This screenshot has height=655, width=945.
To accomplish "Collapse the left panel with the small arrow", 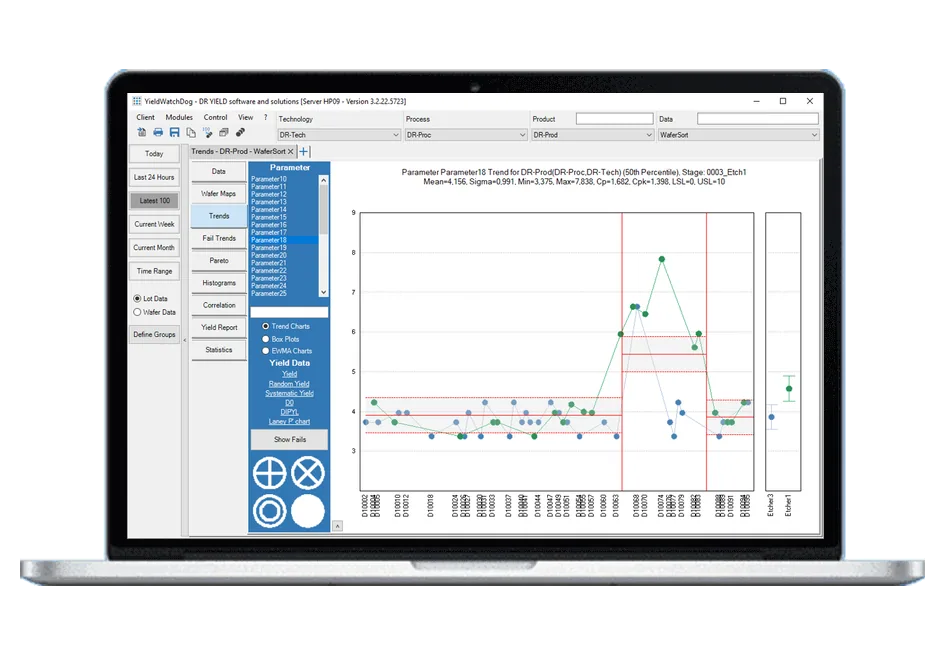I will coord(184,340).
